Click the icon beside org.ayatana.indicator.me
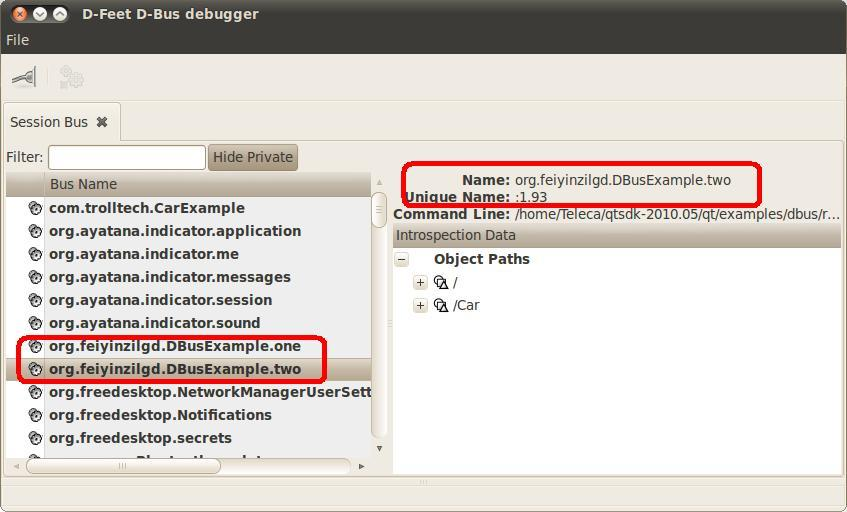Viewport: 847px width, 512px height. 35,254
